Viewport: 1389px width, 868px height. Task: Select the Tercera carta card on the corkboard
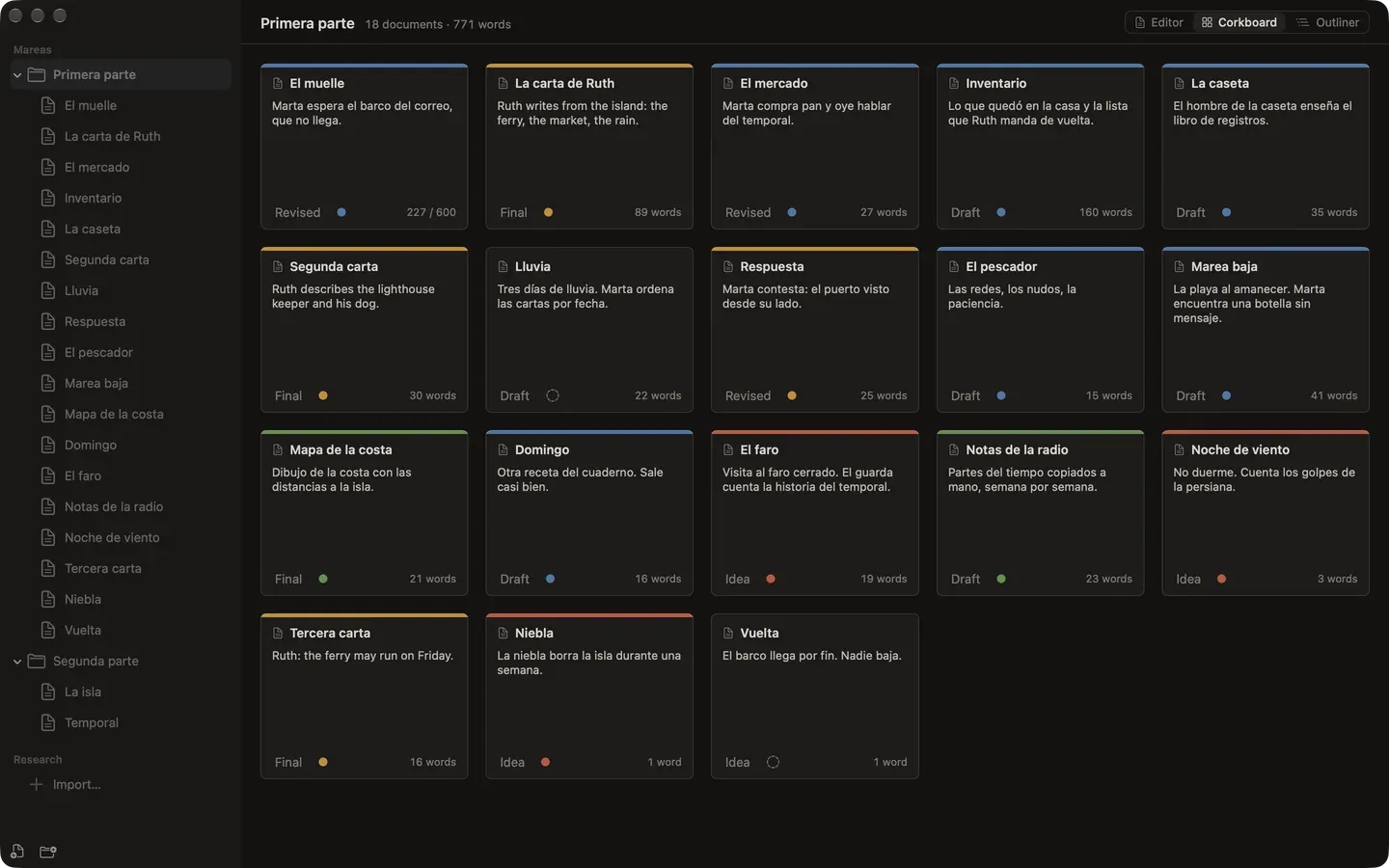click(x=364, y=696)
